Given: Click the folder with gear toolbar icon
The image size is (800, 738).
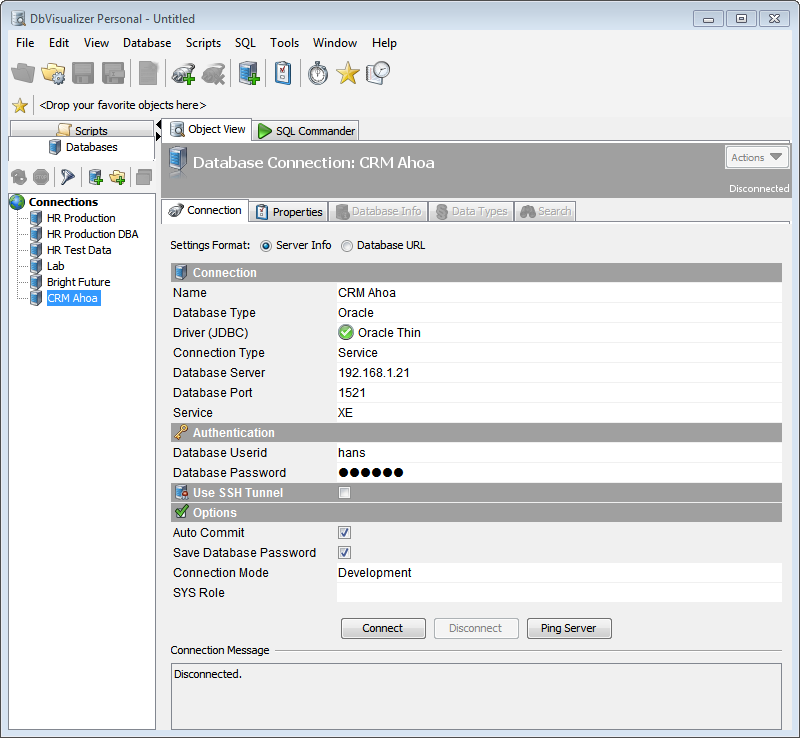Looking at the screenshot, I should click(53, 73).
